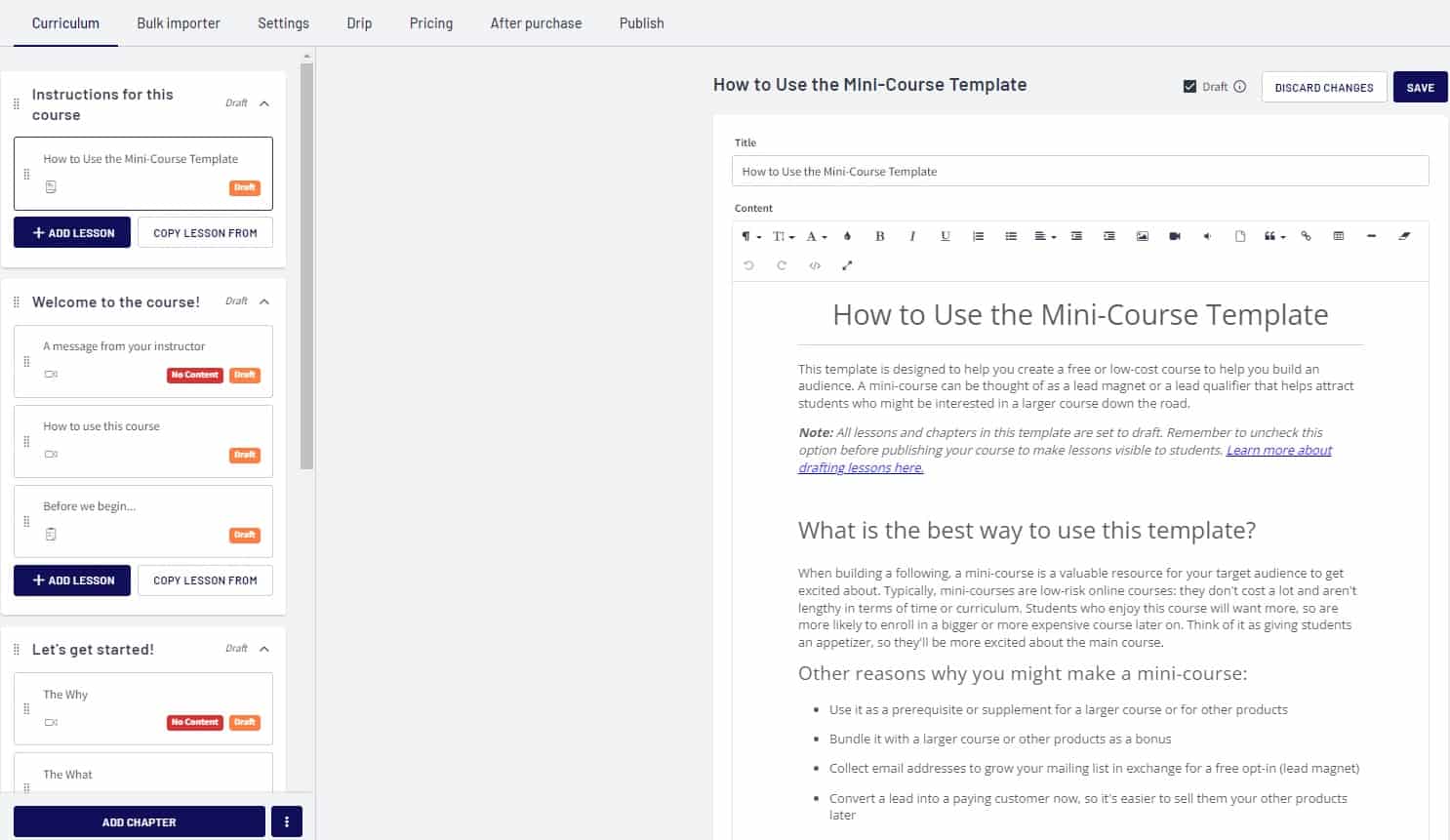Screen dimensions: 1450x840
Task: Click No Content badge on The Why
Action: coord(195,722)
